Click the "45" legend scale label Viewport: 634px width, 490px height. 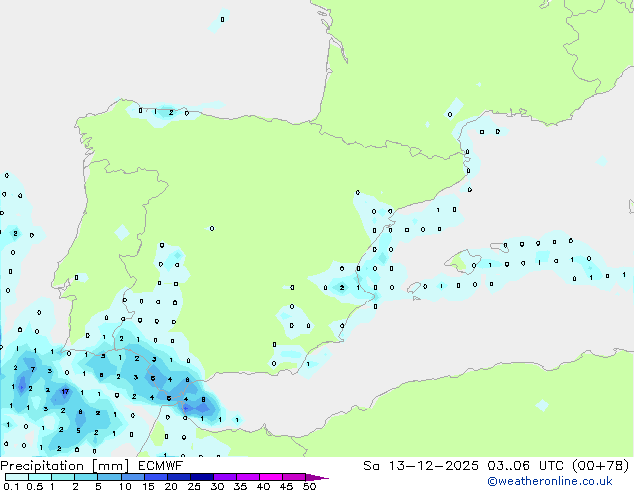286,486
